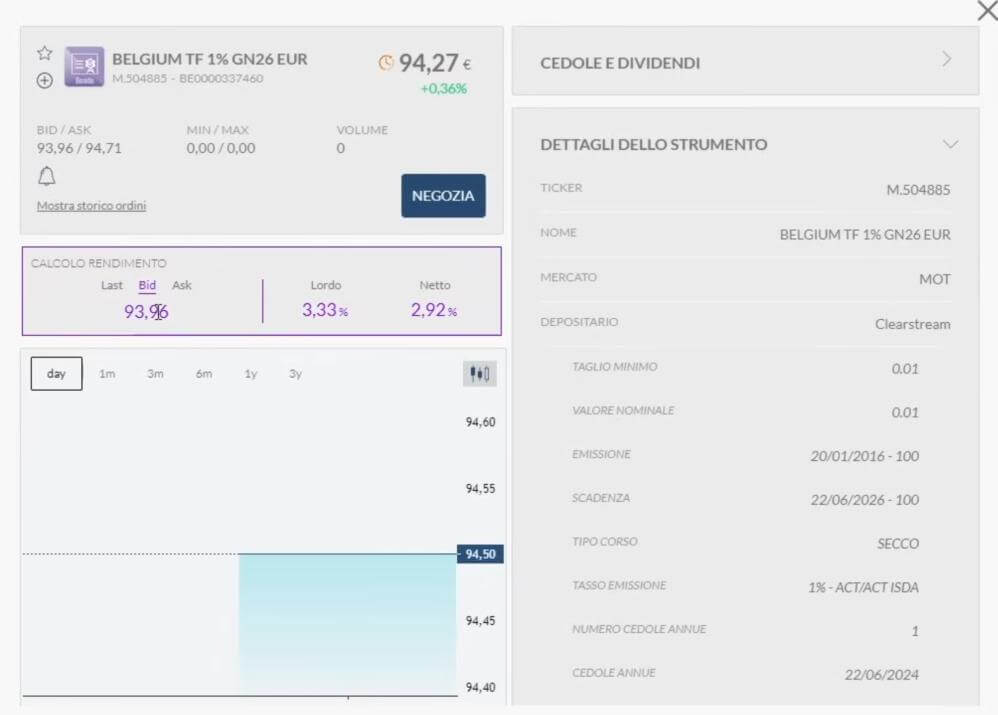This screenshot has width=998, height=715.
Task: Collapse the Dettagli dello Strumento section
Action: tap(949, 144)
